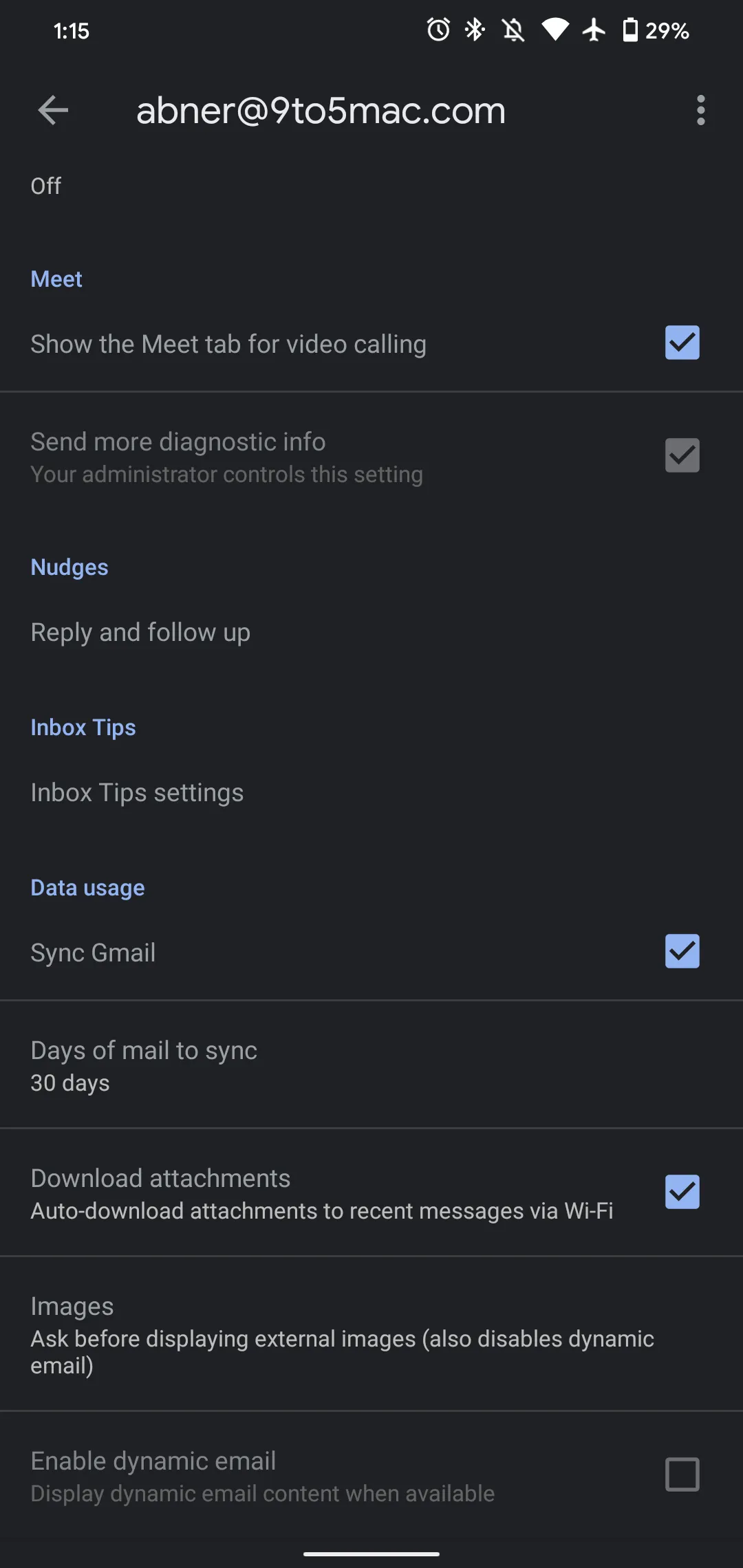The image size is (743, 1568).
Task: Tap the account email title
Action: 321,110
